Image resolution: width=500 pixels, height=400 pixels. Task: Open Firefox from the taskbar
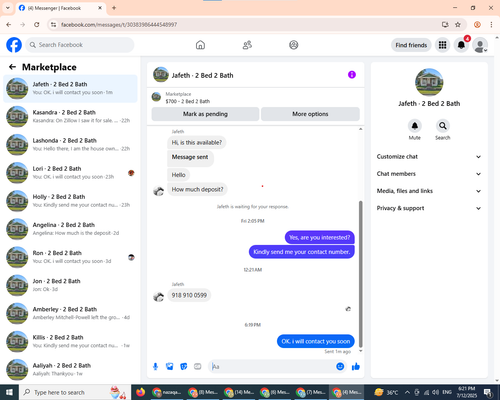click(x=141, y=392)
